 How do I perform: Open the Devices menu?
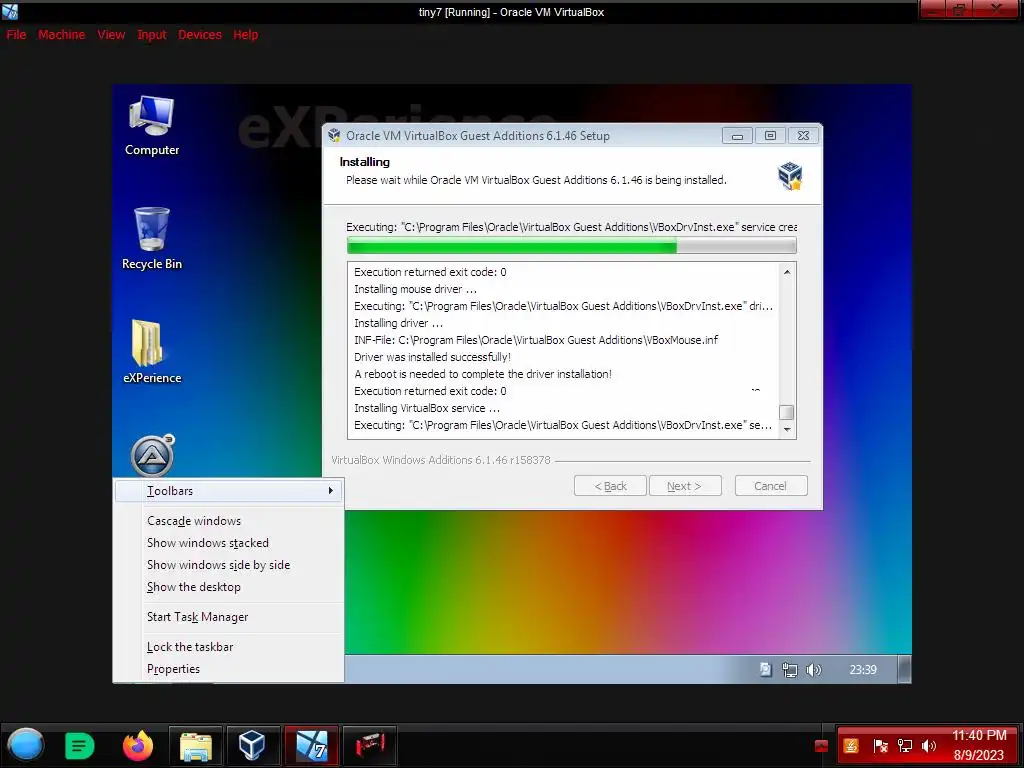[200, 35]
